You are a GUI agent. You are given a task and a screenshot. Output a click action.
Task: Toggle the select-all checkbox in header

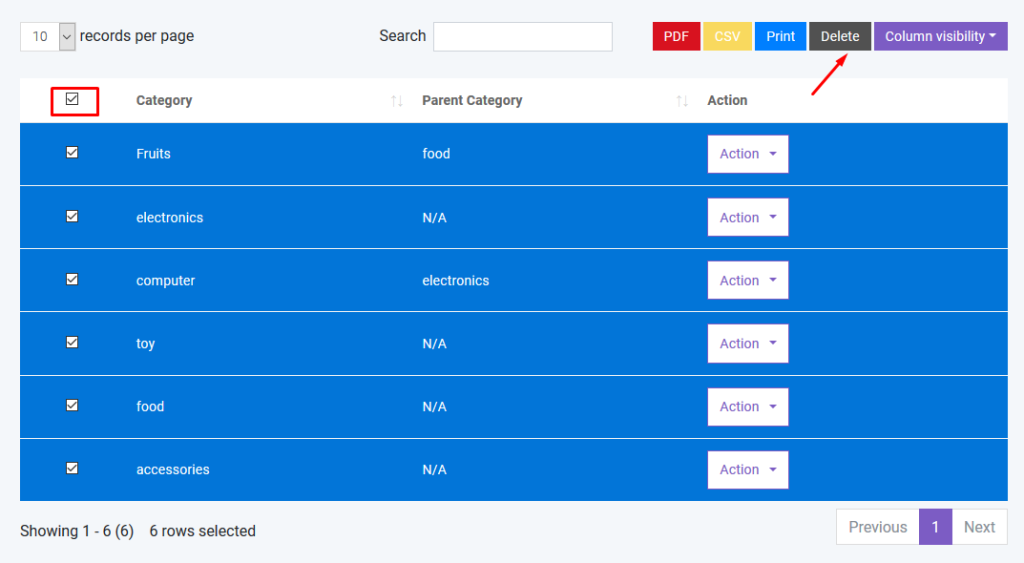point(72,99)
